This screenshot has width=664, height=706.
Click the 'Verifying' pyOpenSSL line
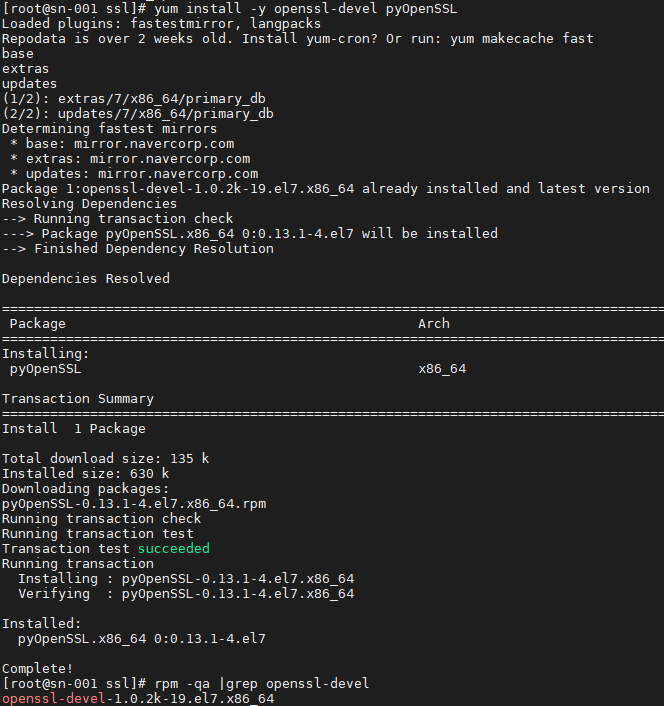pyautogui.click(x=186, y=594)
